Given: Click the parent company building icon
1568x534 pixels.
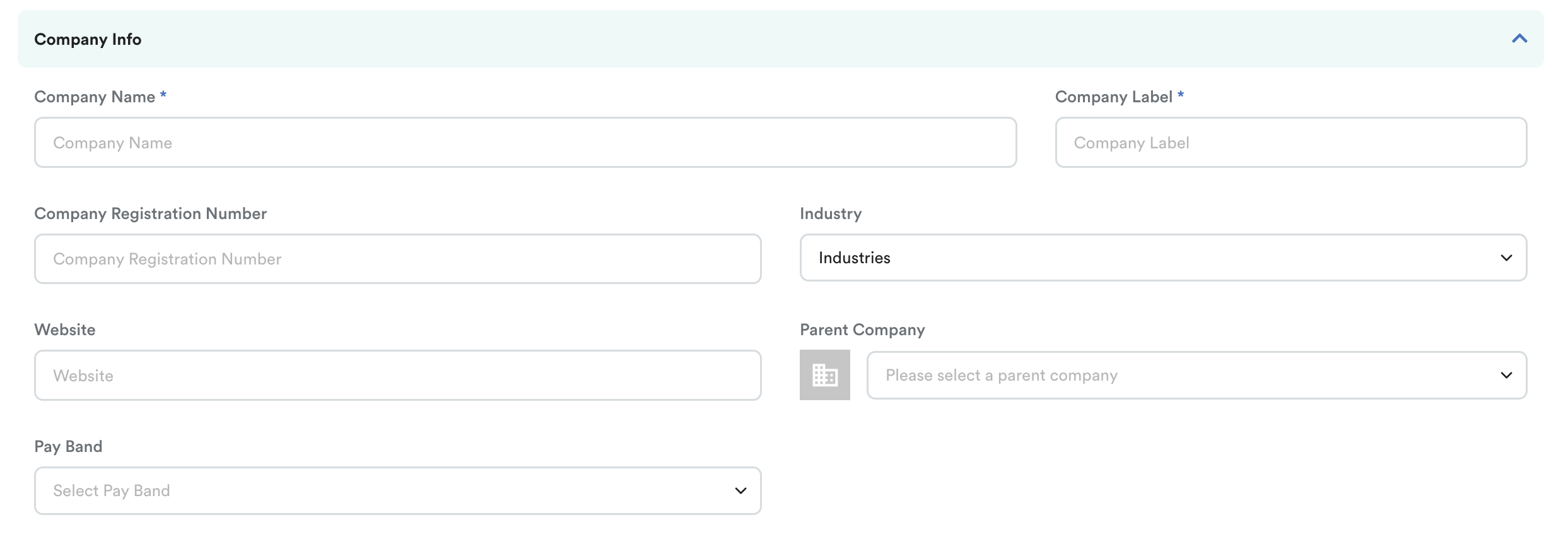Looking at the screenshot, I should pyautogui.click(x=824, y=375).
